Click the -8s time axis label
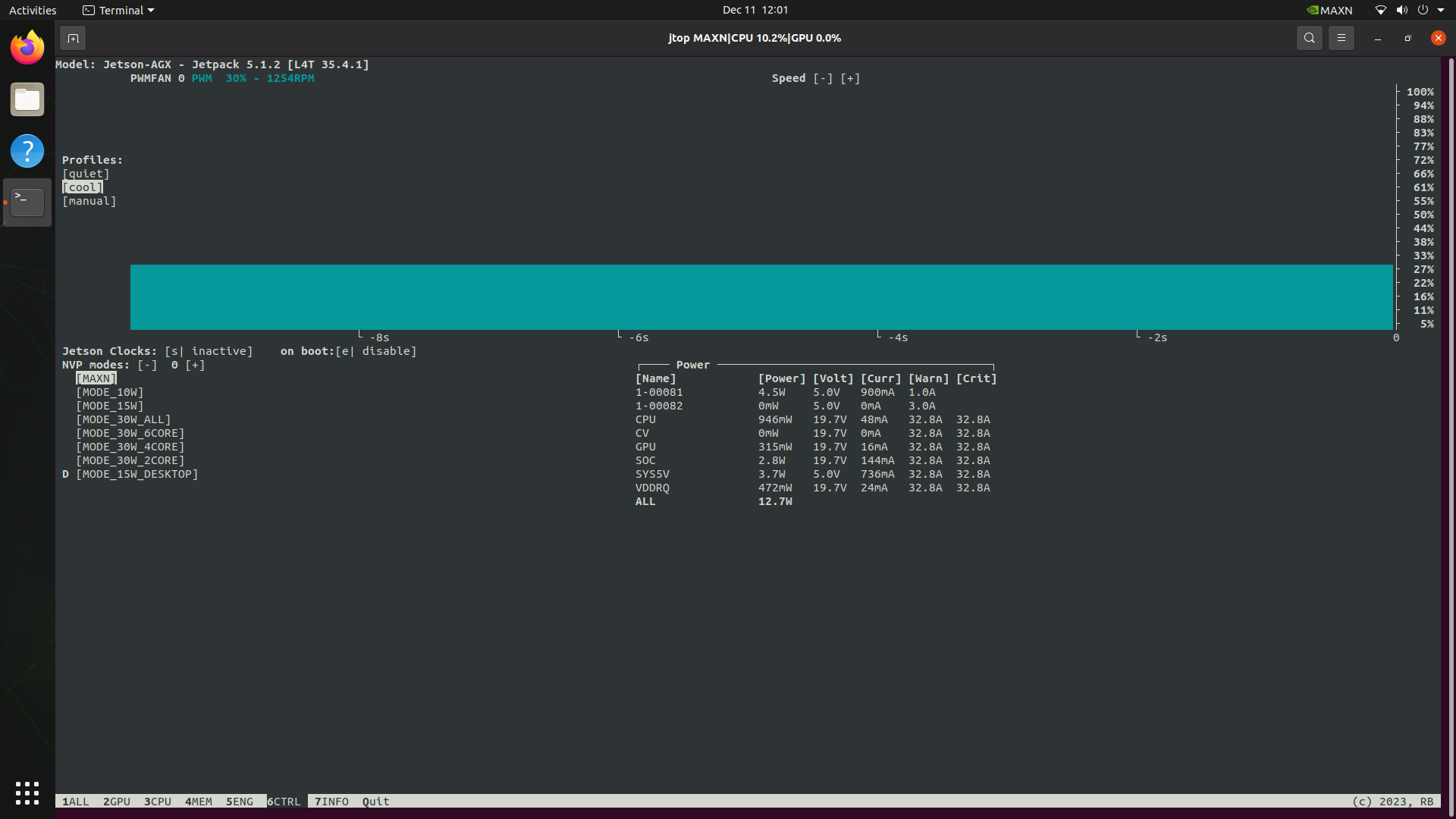1456x819 pixels. (380, 337)
